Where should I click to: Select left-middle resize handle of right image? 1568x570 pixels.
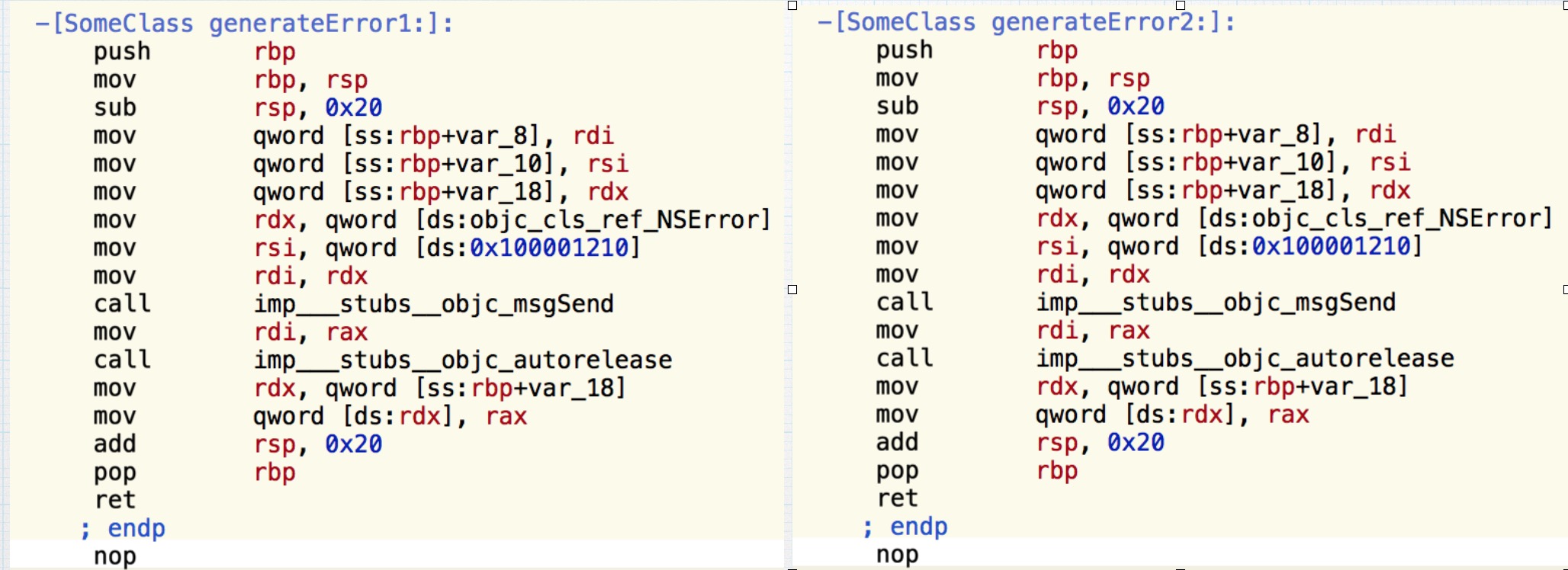click(792, 290)
